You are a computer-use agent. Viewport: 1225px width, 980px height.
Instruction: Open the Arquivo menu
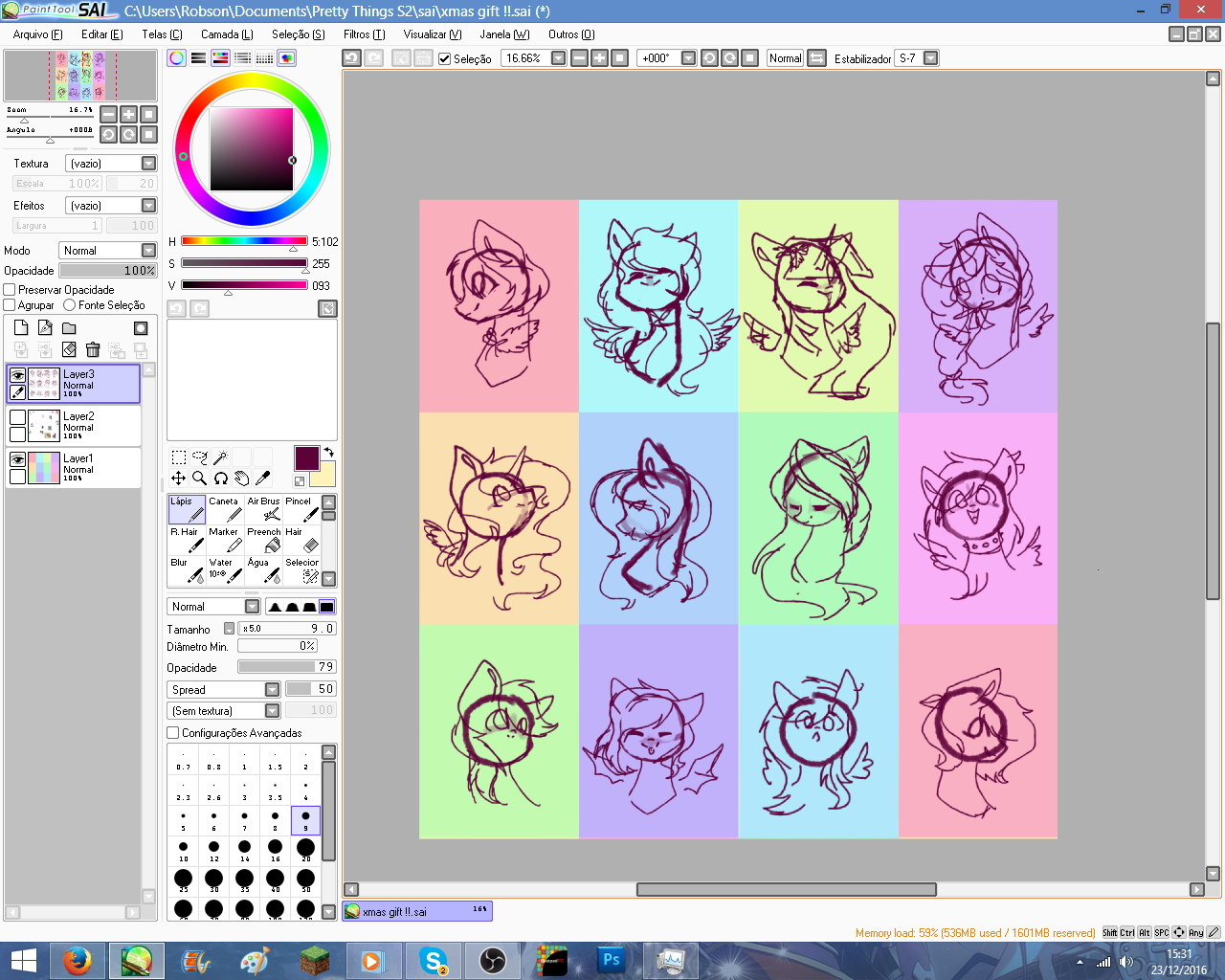tap(37, 34)
